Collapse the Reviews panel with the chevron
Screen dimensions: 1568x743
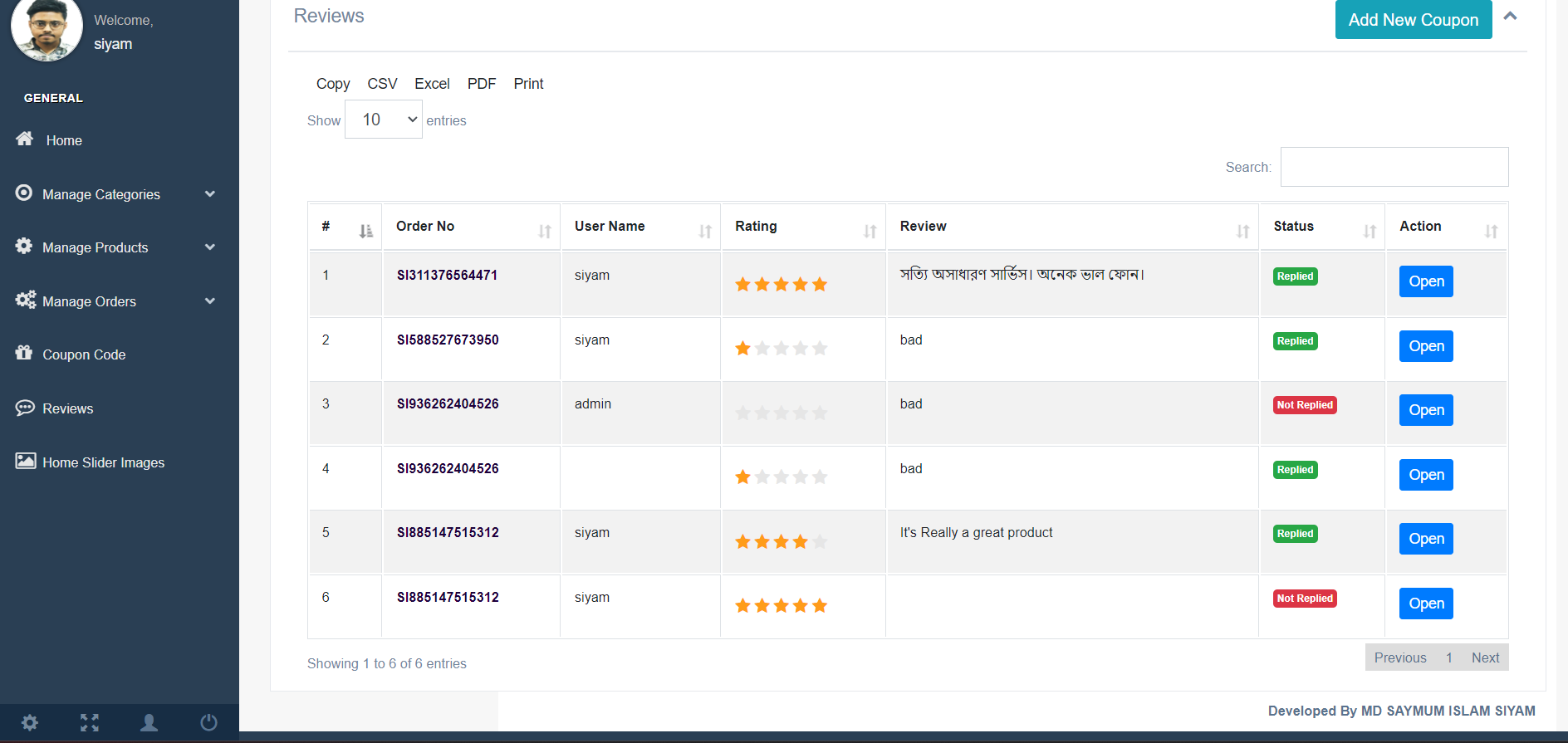(1511, 16)
